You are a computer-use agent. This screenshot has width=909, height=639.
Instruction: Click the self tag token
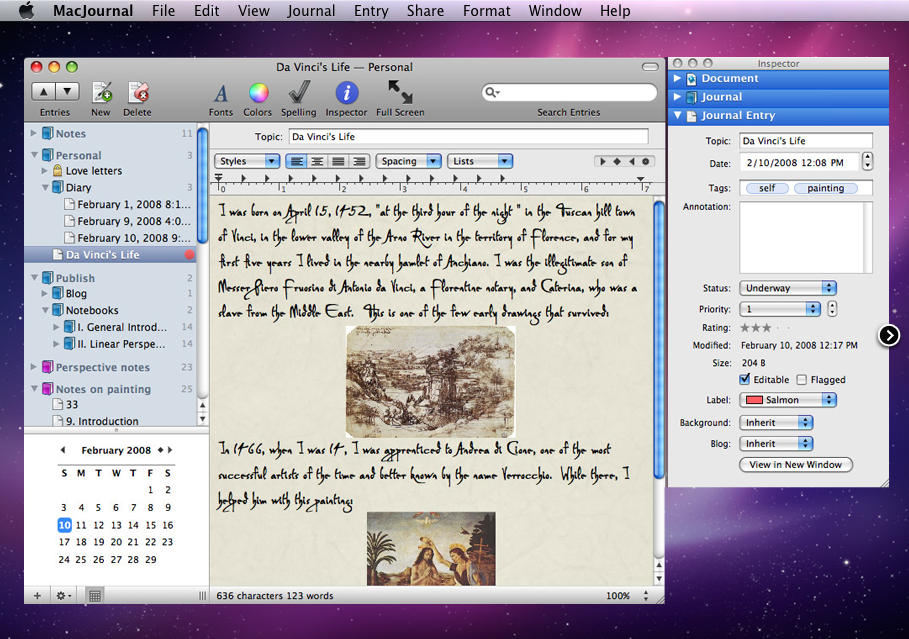pyautogui.click(x=767, y=188)
